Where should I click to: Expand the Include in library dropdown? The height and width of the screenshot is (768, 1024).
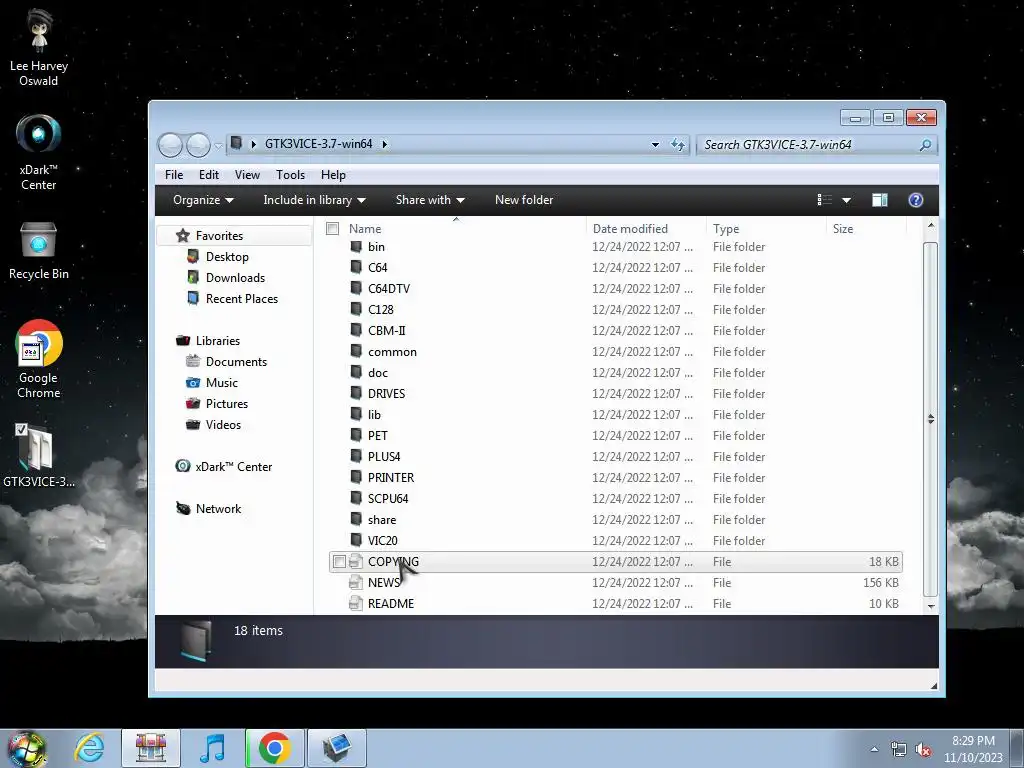[x=314, y=200]
